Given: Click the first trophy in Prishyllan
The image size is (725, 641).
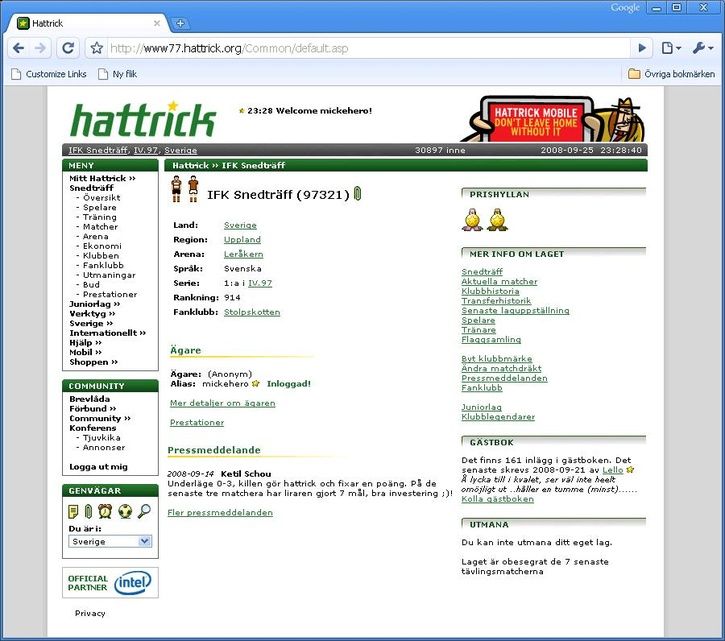Looking at the screenshot, I should click(x=472, y=219).
